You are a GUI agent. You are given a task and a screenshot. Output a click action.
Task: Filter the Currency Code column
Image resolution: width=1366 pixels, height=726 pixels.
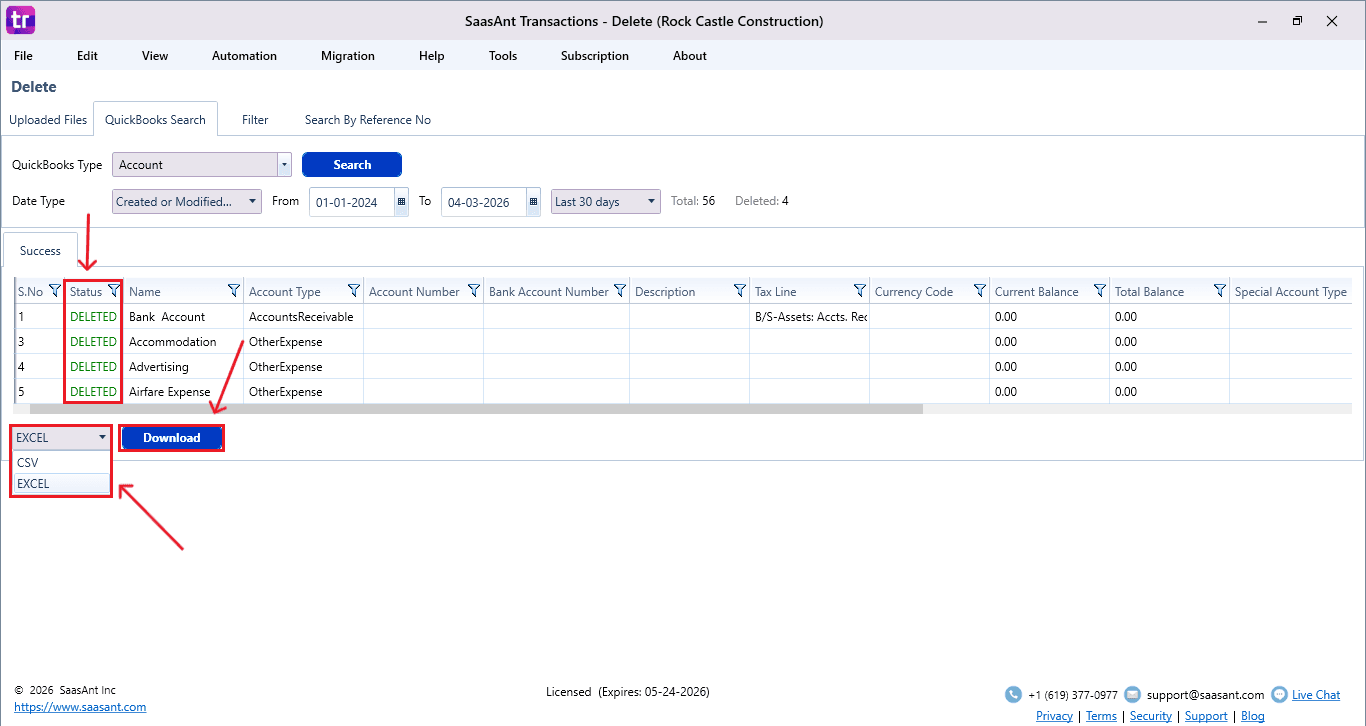coord(980,291)
